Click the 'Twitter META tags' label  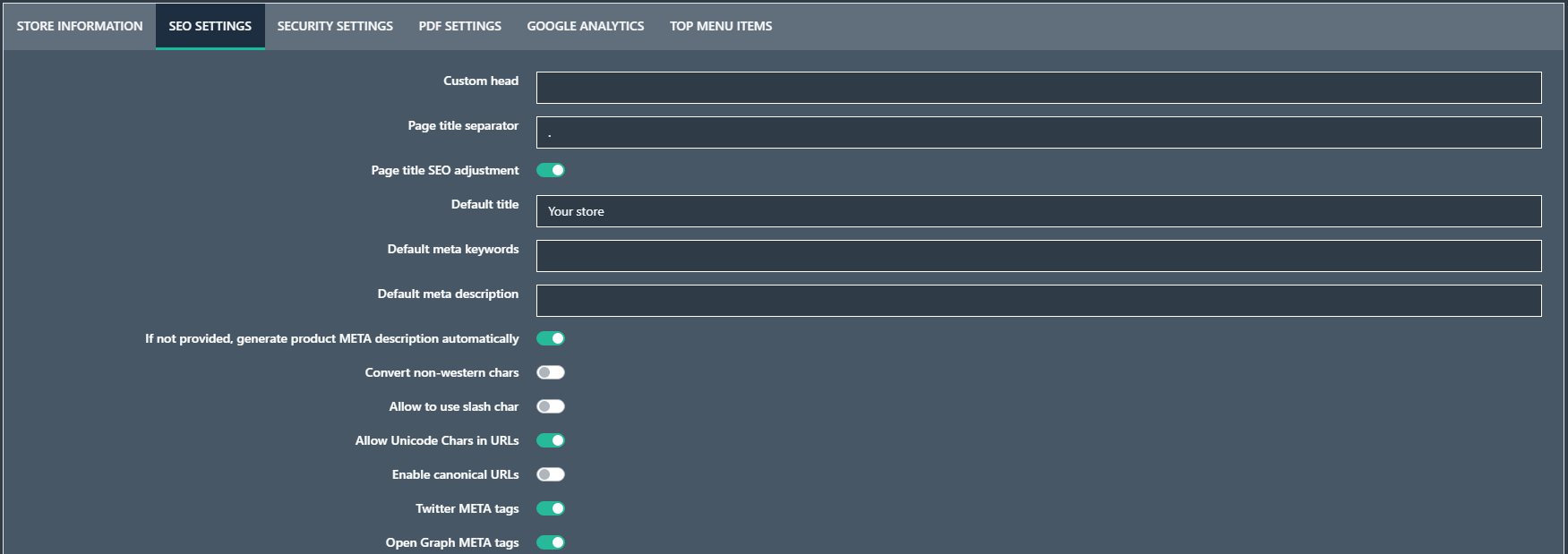(x=467, y=508)
